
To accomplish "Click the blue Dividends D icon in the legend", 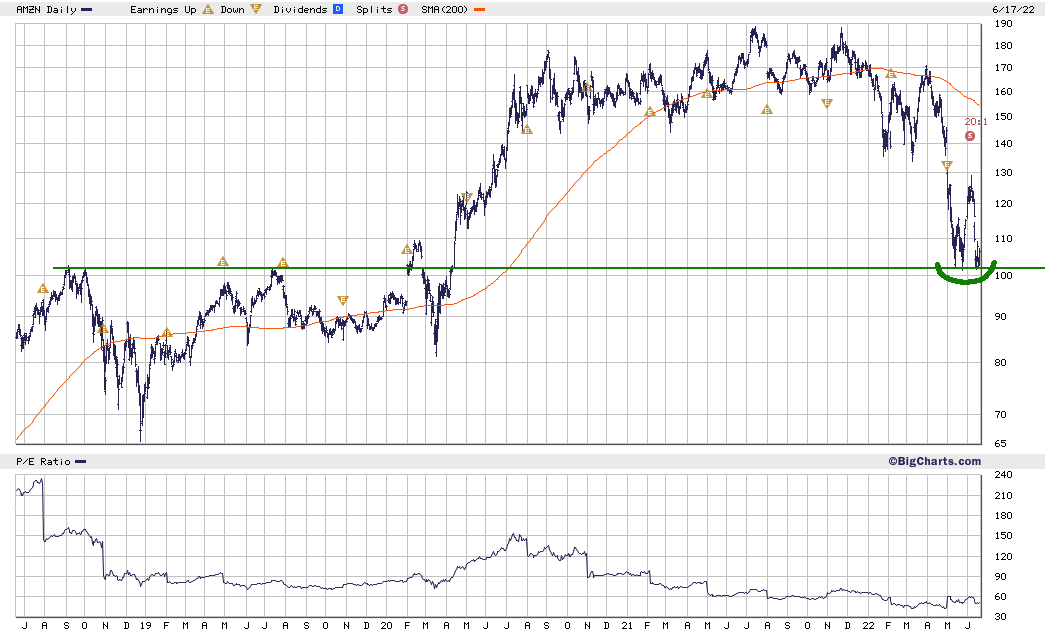I will [338, 9].
